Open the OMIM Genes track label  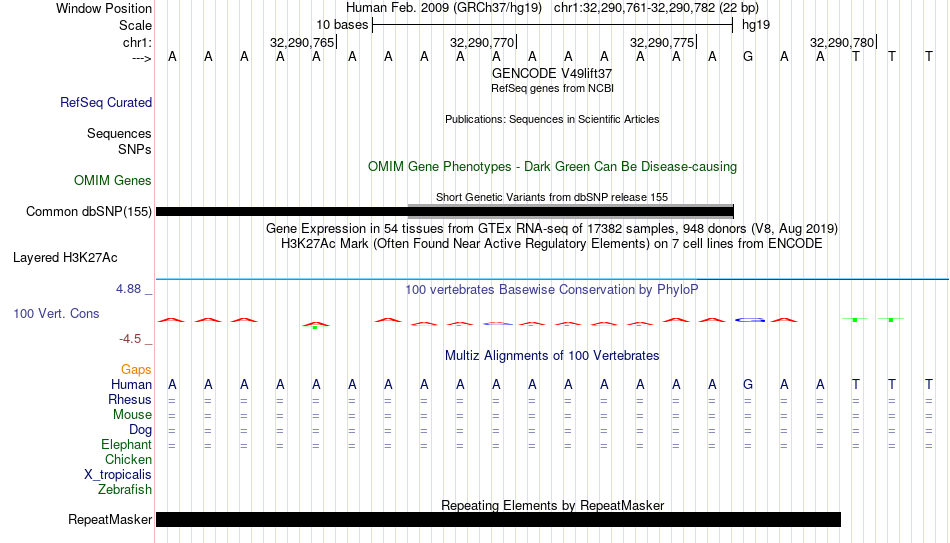pyautogui.click(x=112, y=181)
